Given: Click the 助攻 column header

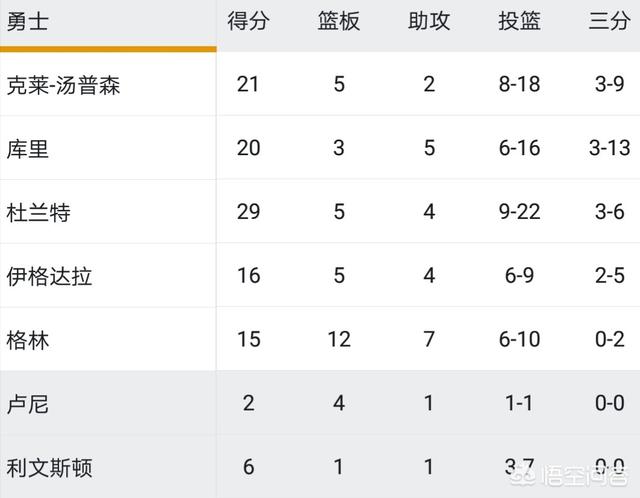Looking at the screenshot, I should [429, 21].
